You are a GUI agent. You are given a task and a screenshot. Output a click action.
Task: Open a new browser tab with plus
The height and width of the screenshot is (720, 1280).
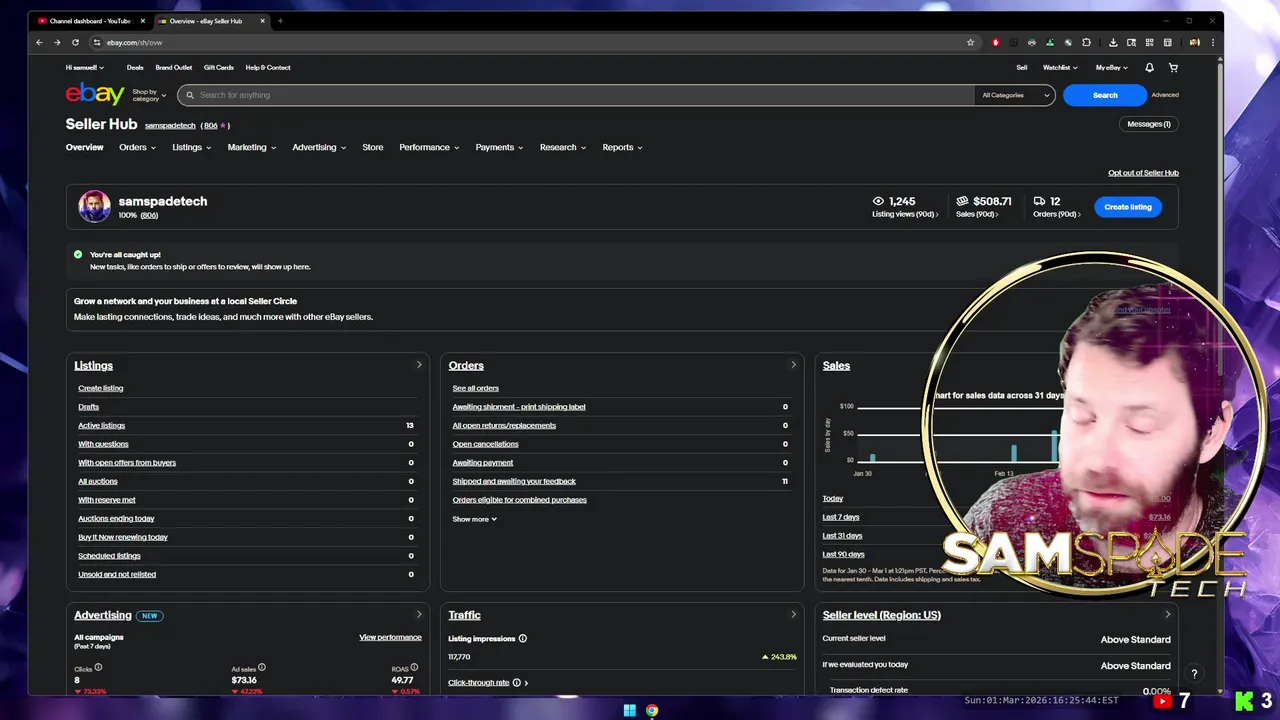280,20
